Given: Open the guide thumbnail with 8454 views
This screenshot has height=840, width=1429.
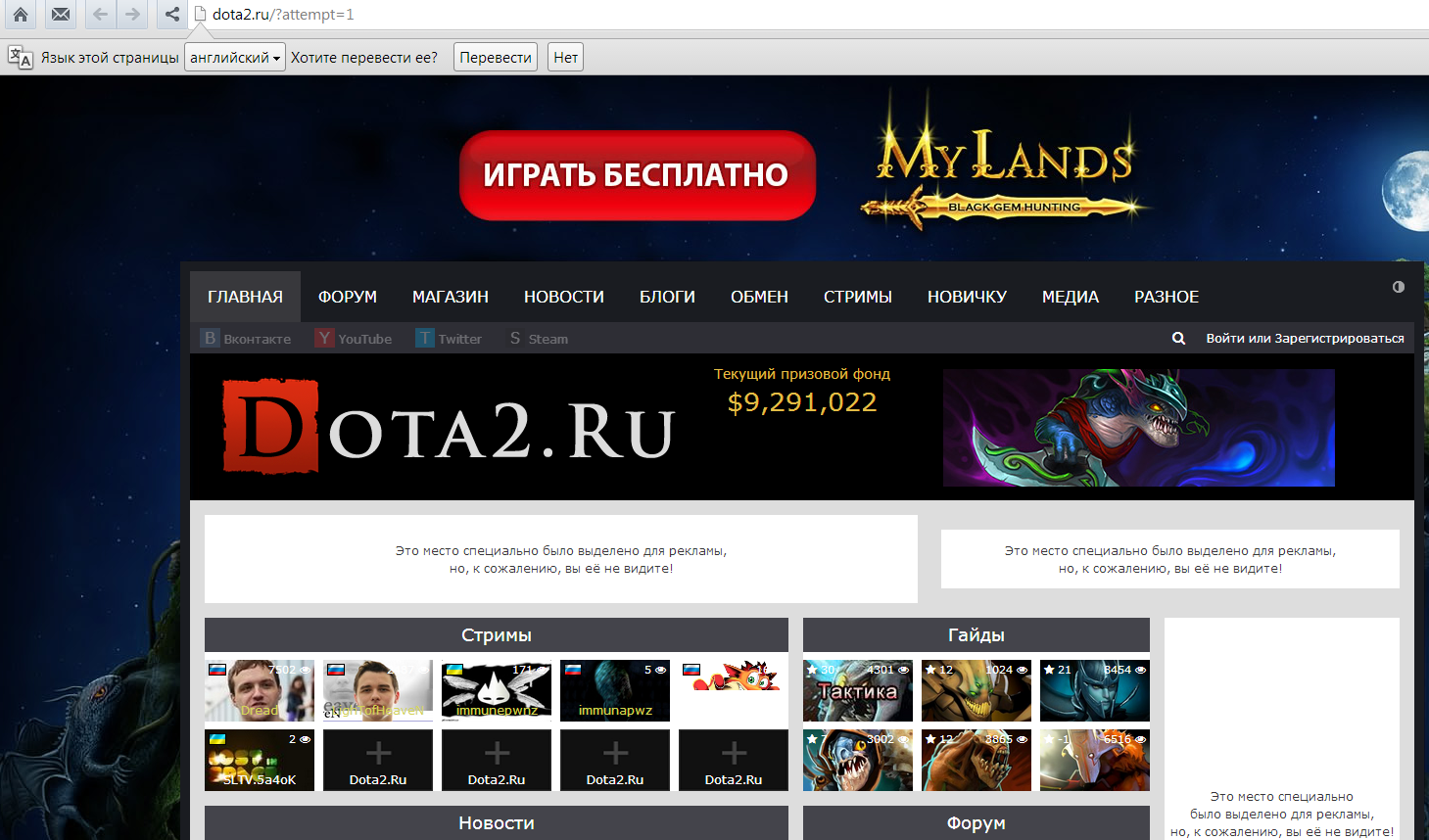Looking at the screenshot, I should 1095,690.
